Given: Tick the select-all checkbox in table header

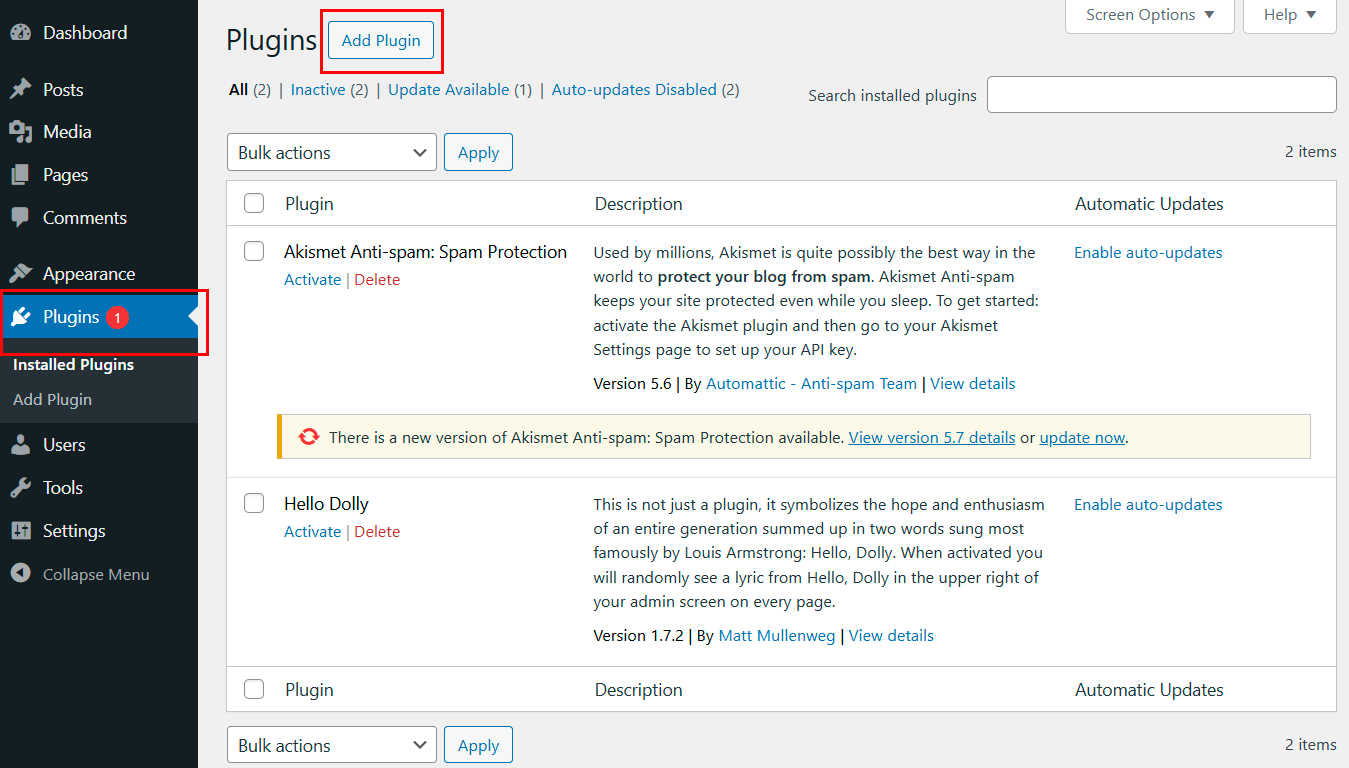Looking at the screenshot, I should point(254,204).
